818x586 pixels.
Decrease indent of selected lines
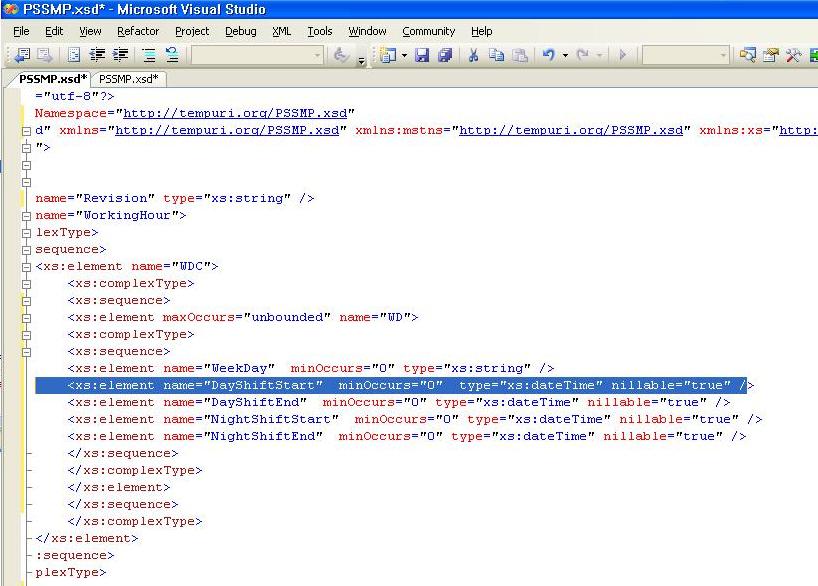click(97, 54)
